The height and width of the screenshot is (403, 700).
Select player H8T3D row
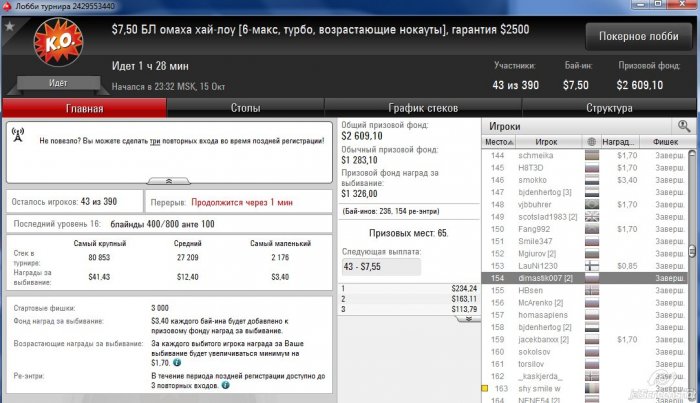[584, 168]
